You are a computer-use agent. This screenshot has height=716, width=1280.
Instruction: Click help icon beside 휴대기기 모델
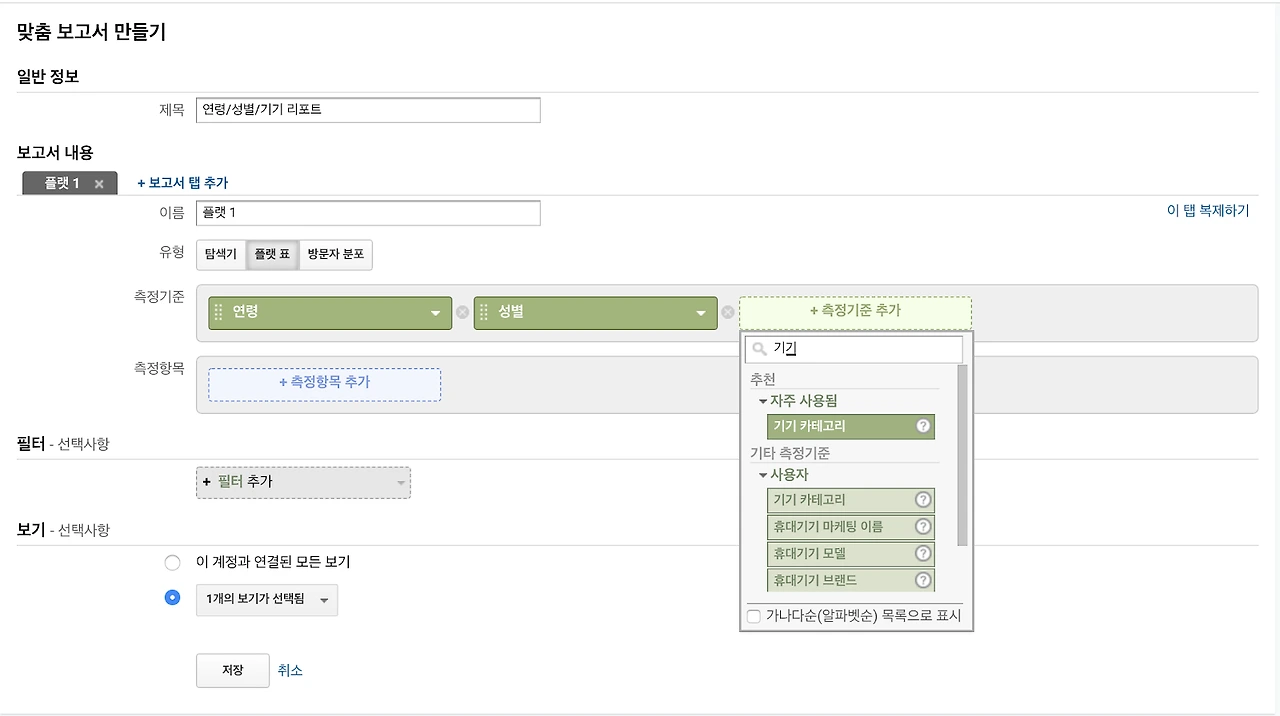[x=923, y=553]
